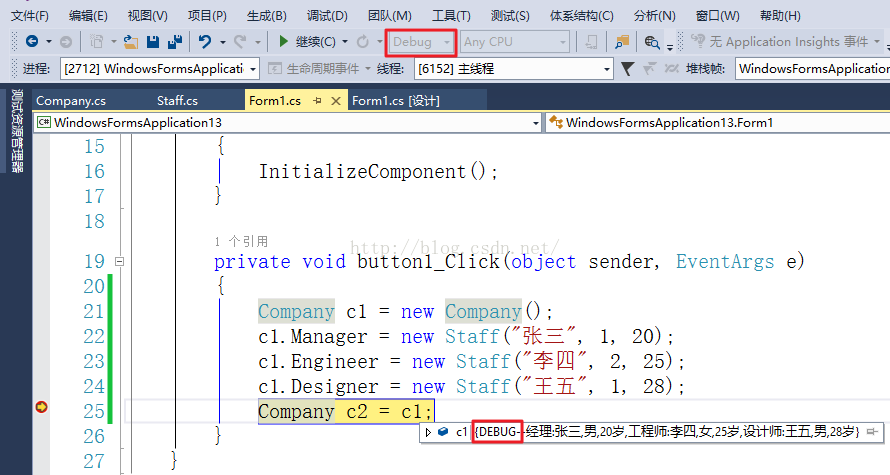The height and width of the screenshot is (475, 890).
Task: Undo the last action via the toolbar arrow
Action: coord(205,41)
